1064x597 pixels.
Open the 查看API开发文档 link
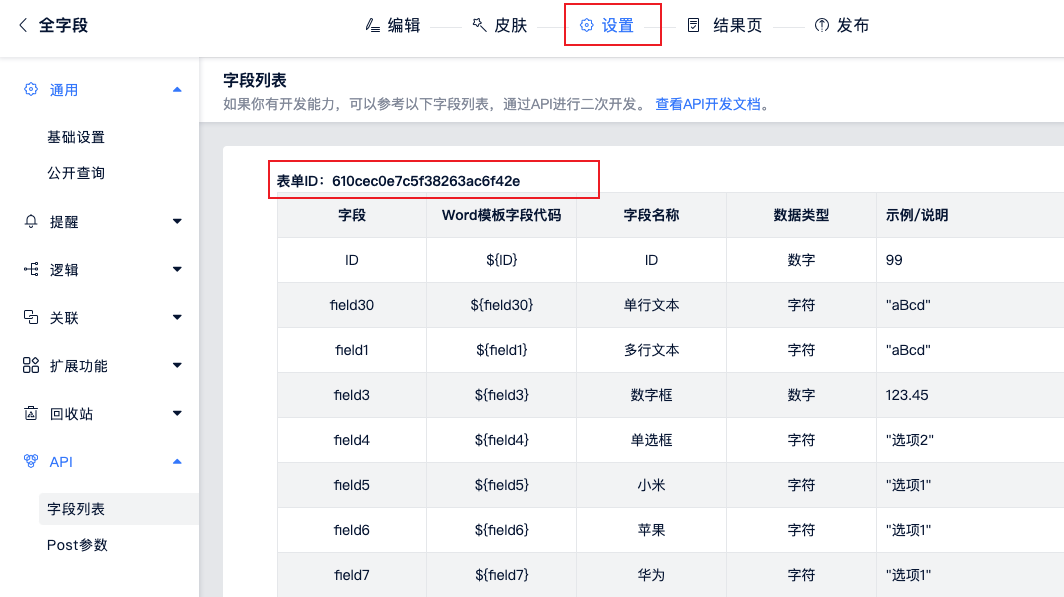(708, 104)
